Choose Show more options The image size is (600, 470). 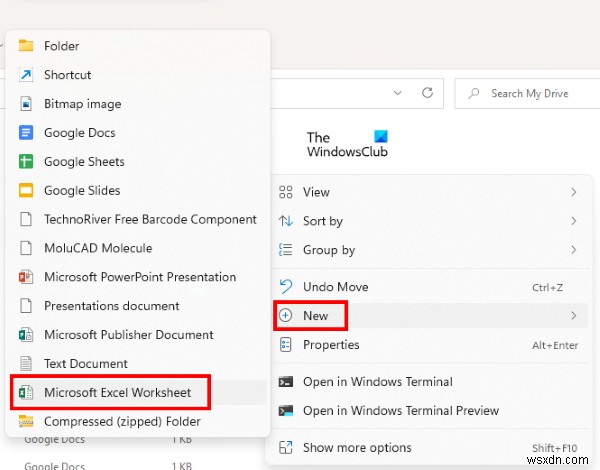[430, 448]
